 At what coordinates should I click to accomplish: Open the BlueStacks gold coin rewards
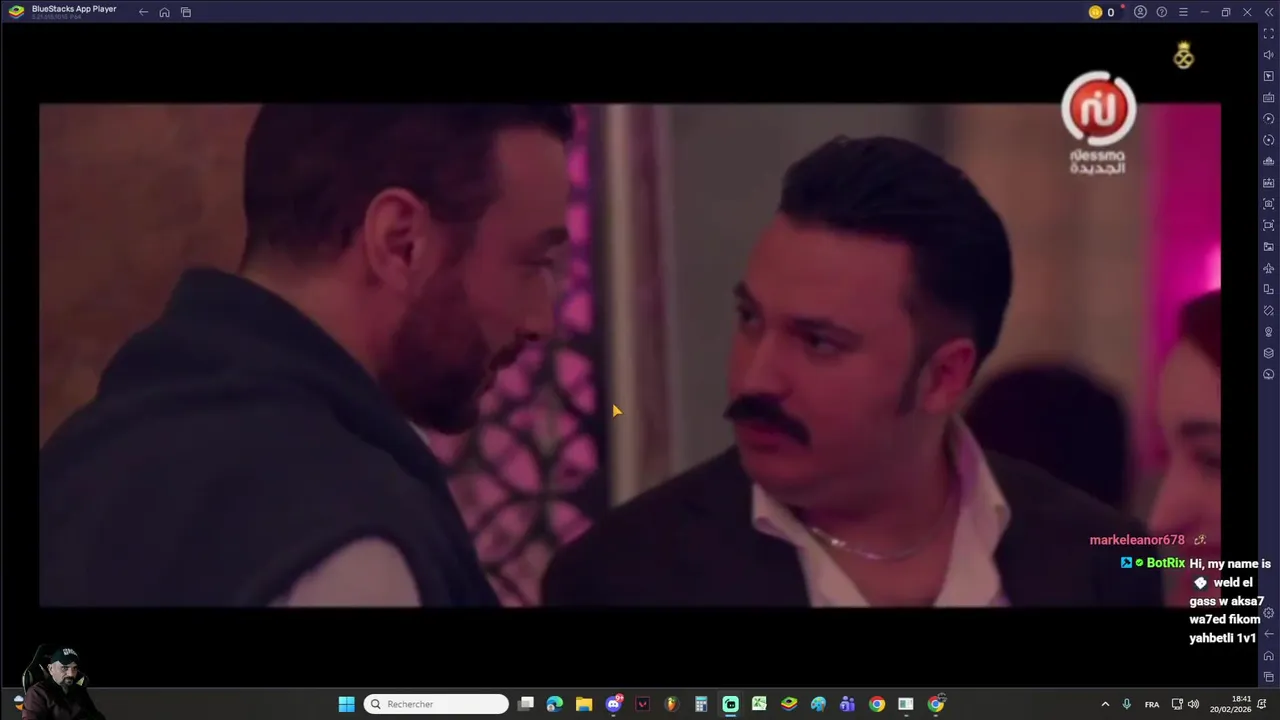[1095, 12]
